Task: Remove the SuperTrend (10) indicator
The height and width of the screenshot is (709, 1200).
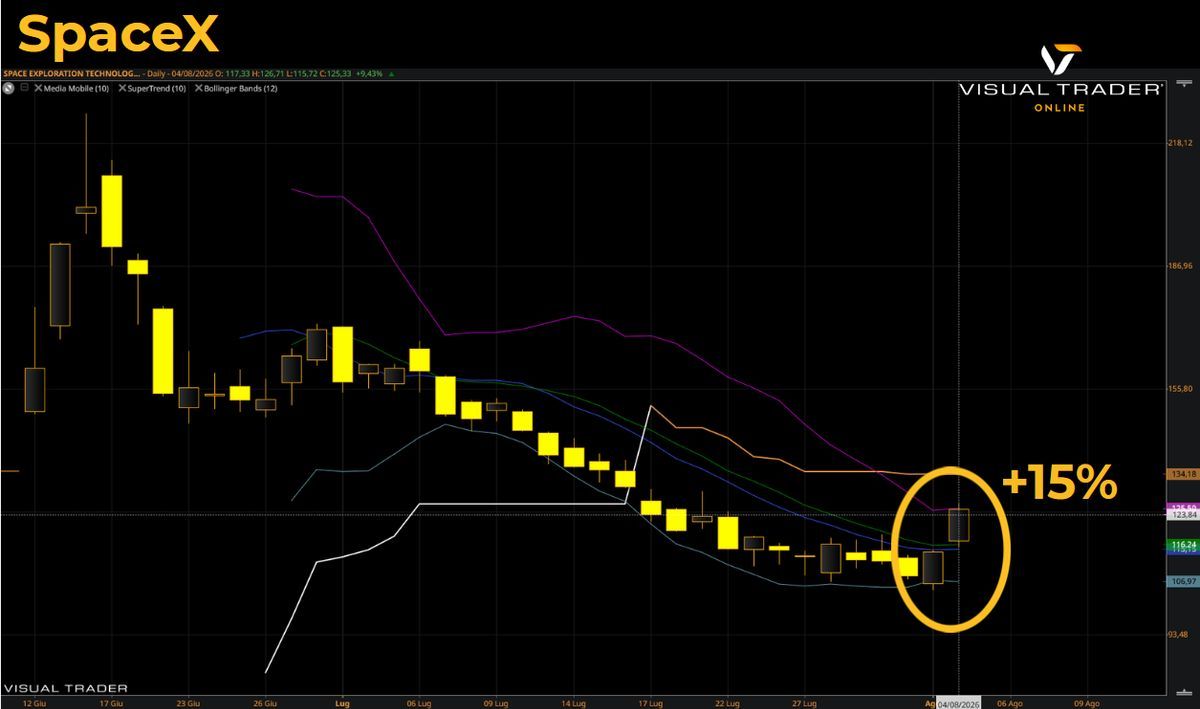Action: pyautogui.click(x=122, y=88)
